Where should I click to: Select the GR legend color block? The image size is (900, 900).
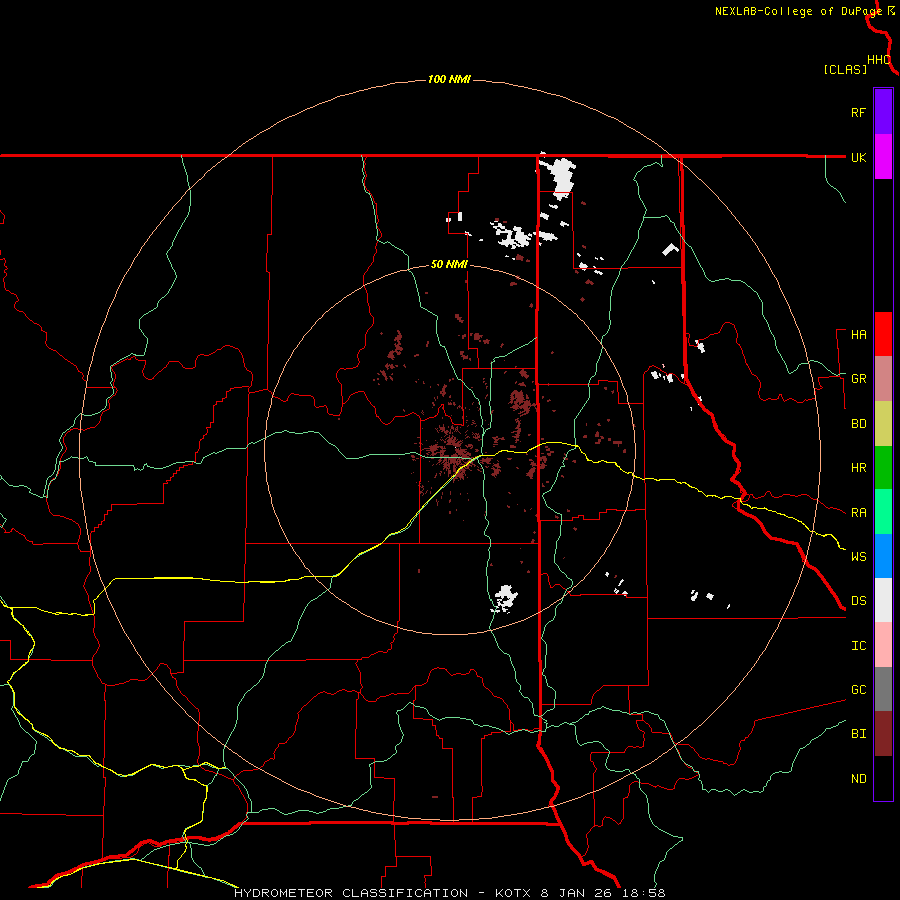tap(883, 379)
